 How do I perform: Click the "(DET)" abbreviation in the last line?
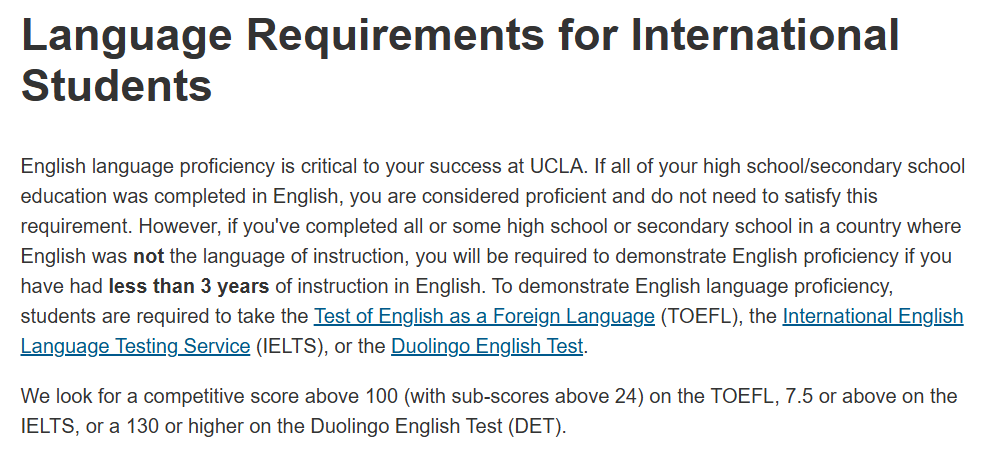click(x=537, y=427)
